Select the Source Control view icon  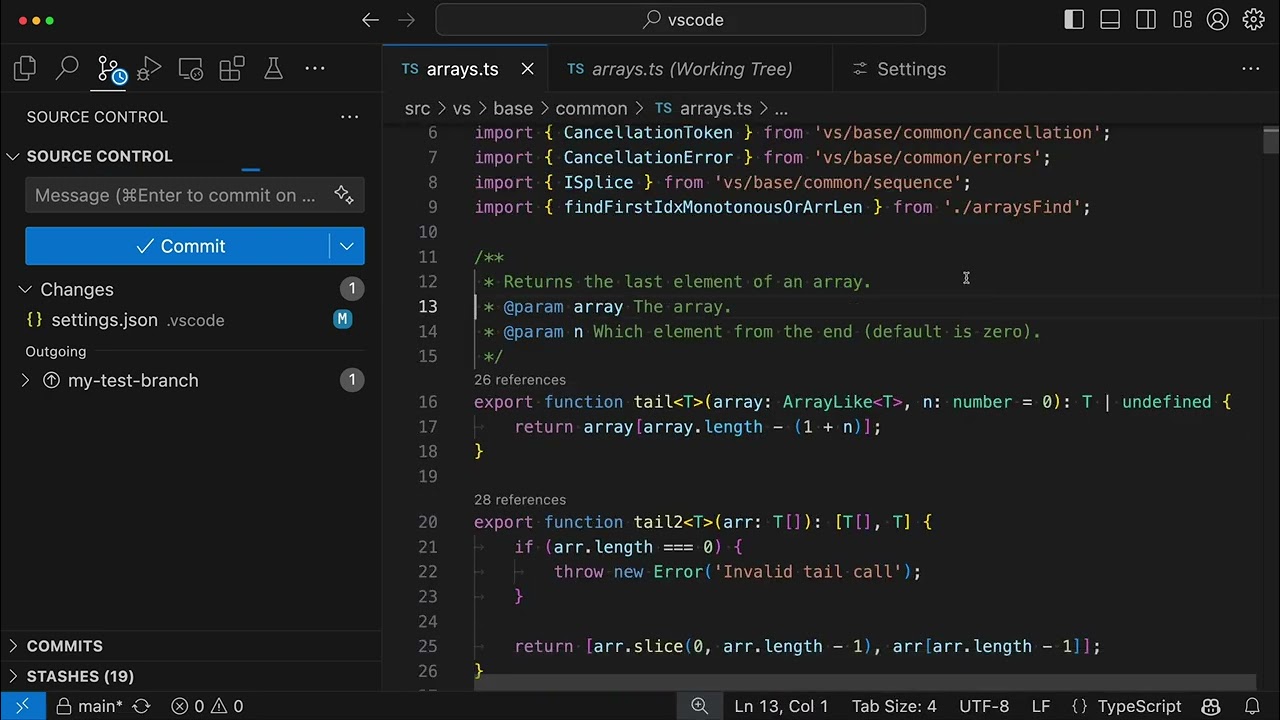pyautogui.click(x=110, y=69)
